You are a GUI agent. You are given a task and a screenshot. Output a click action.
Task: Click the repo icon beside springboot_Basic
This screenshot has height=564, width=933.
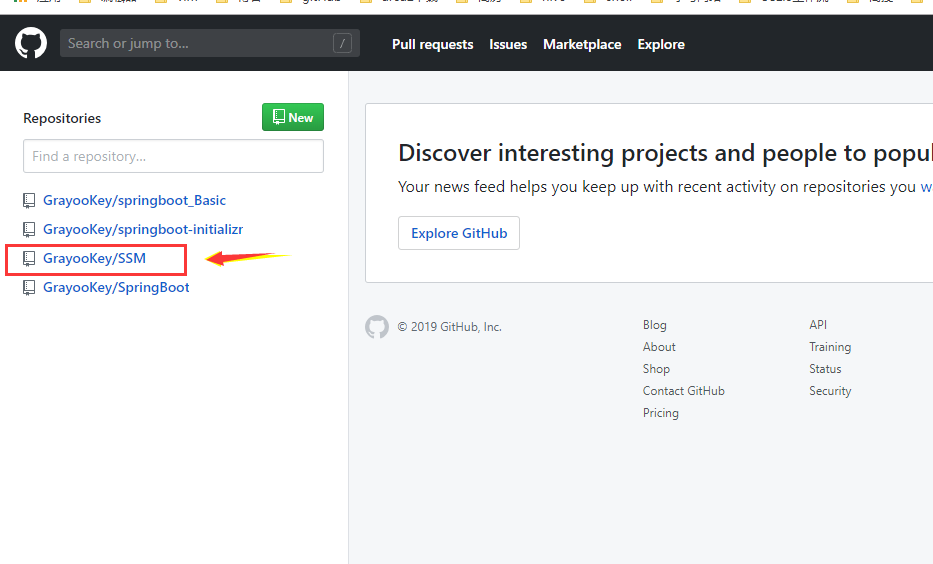29,201
